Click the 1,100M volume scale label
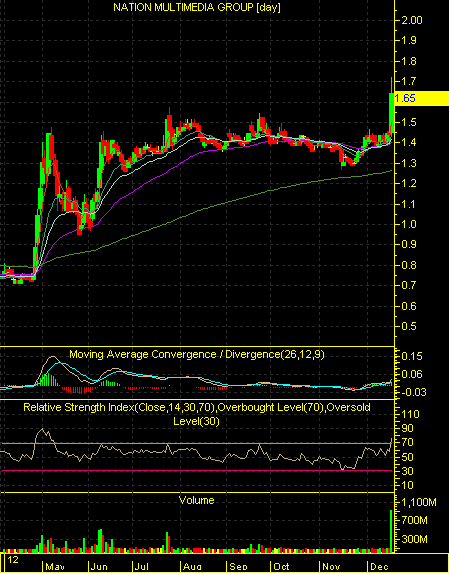Viewport: 449px width, 573px height. (419, 502)
